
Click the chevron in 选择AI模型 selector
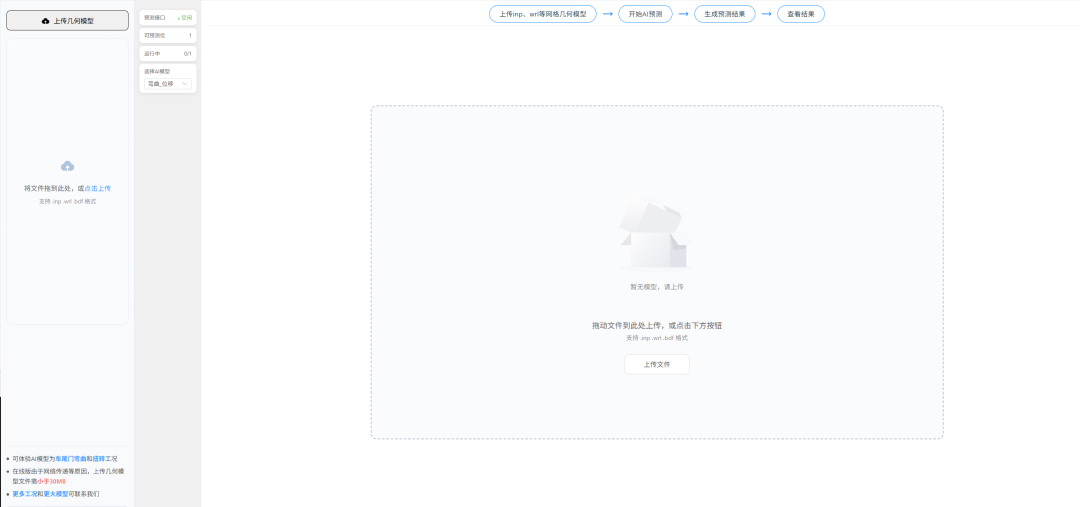[185, 83]
